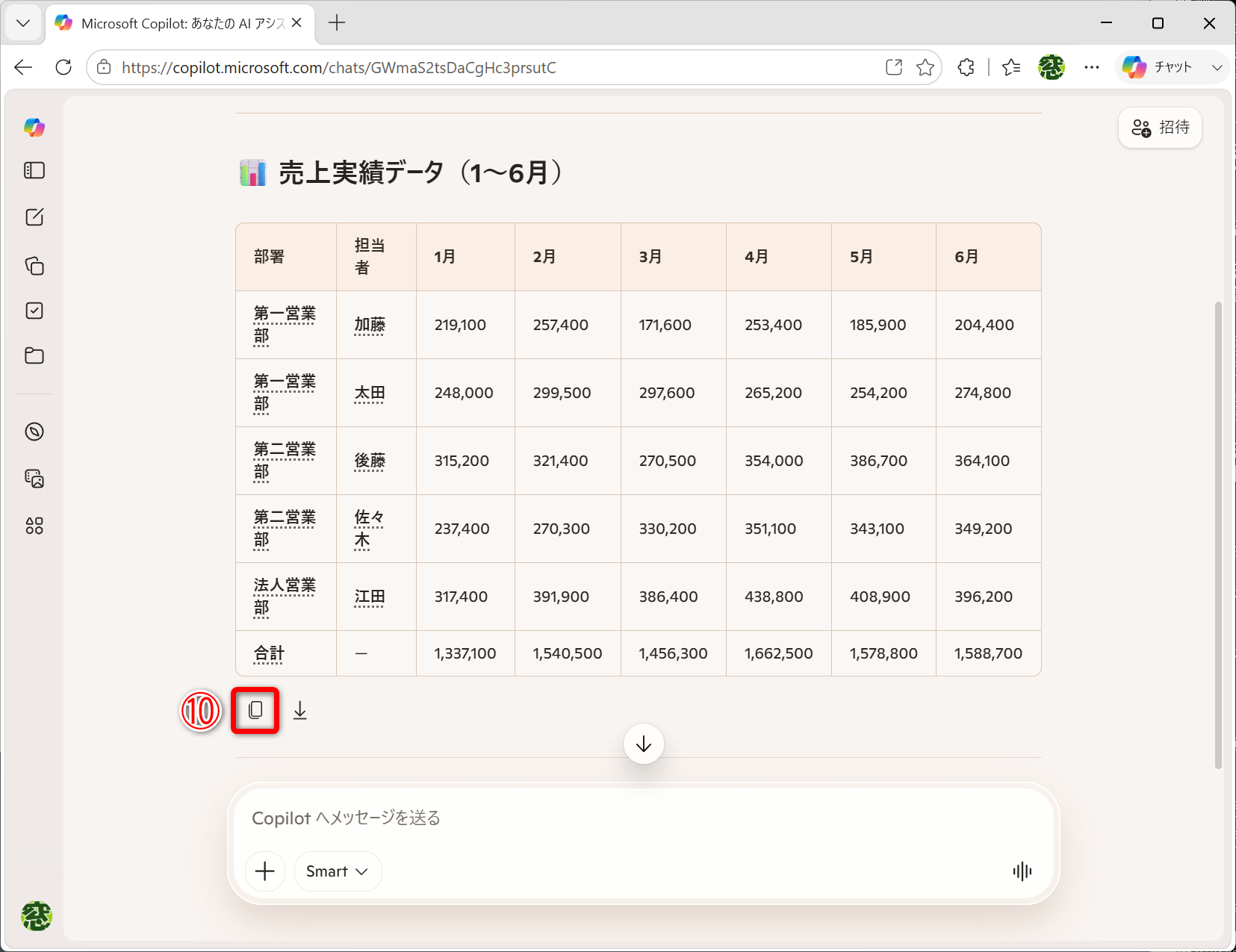Click the site info lock icon
This screenshot has width=1236, height=952.
[105, 67]
